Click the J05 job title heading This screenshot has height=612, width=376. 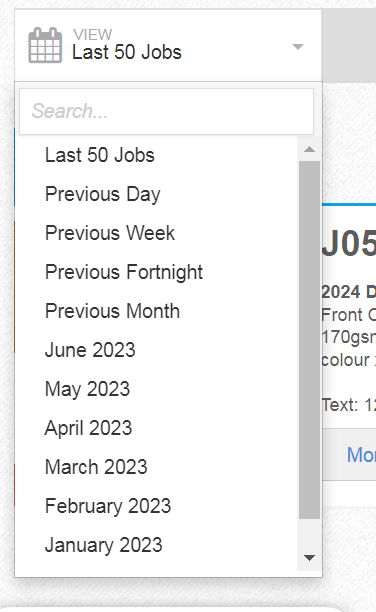click(x=349, y=244)
